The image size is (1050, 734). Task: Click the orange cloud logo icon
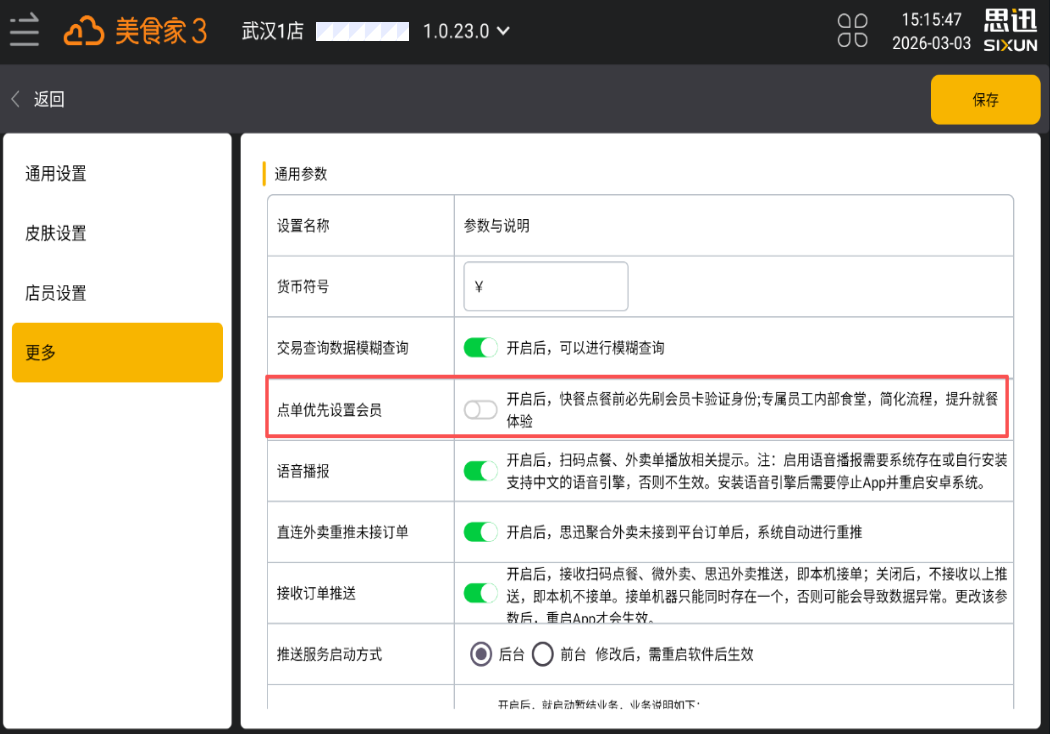click(85, 32)
